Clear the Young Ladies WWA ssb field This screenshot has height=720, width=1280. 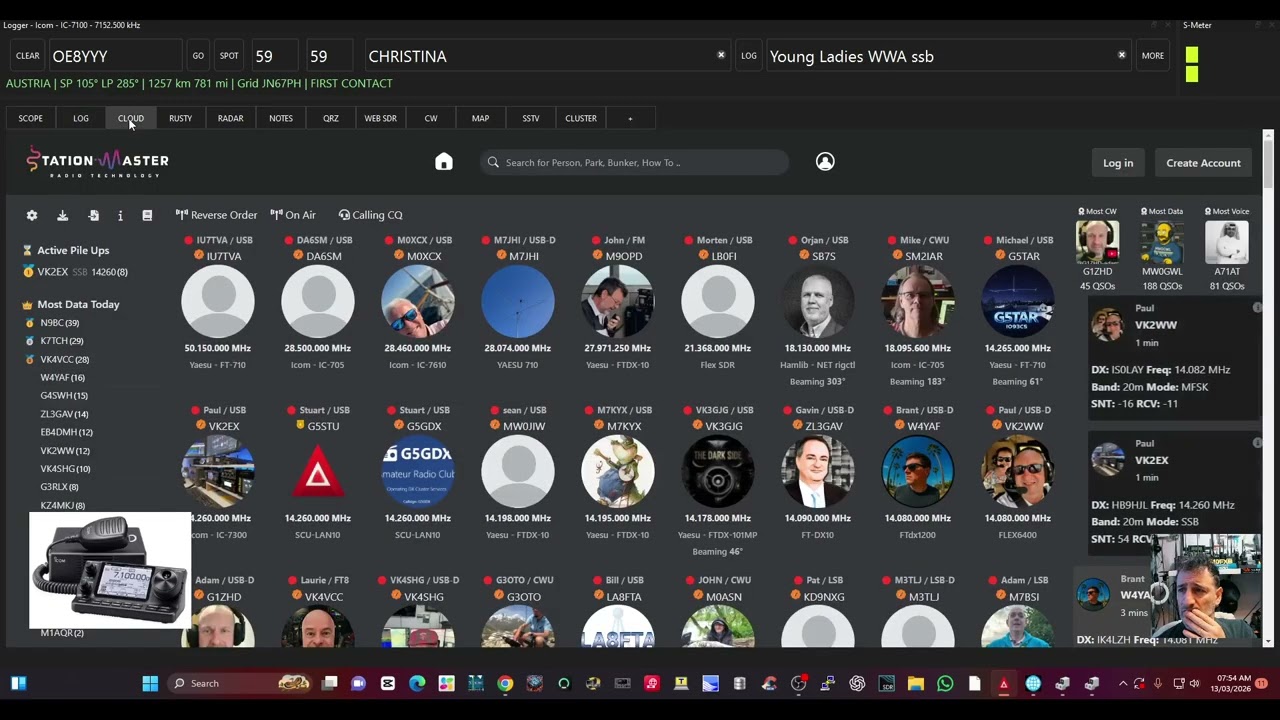(1122, 55)
